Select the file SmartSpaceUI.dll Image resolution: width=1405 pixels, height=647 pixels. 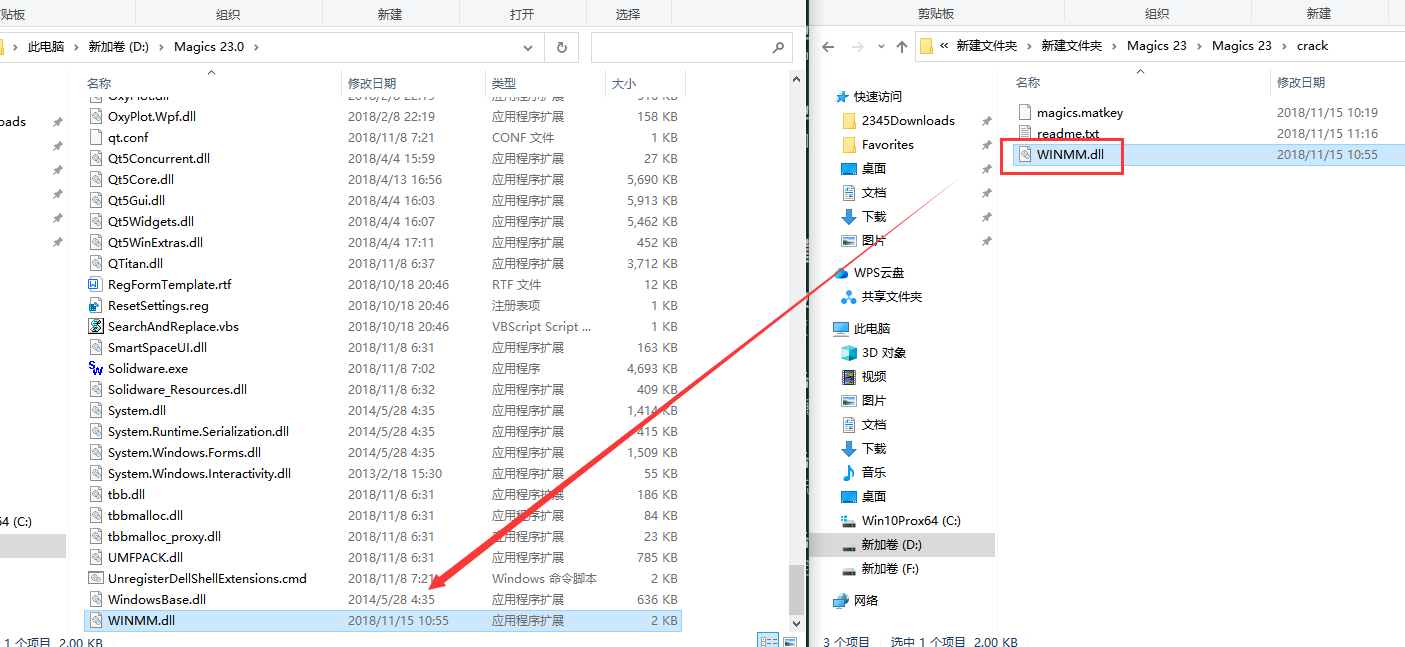(158, 347)
